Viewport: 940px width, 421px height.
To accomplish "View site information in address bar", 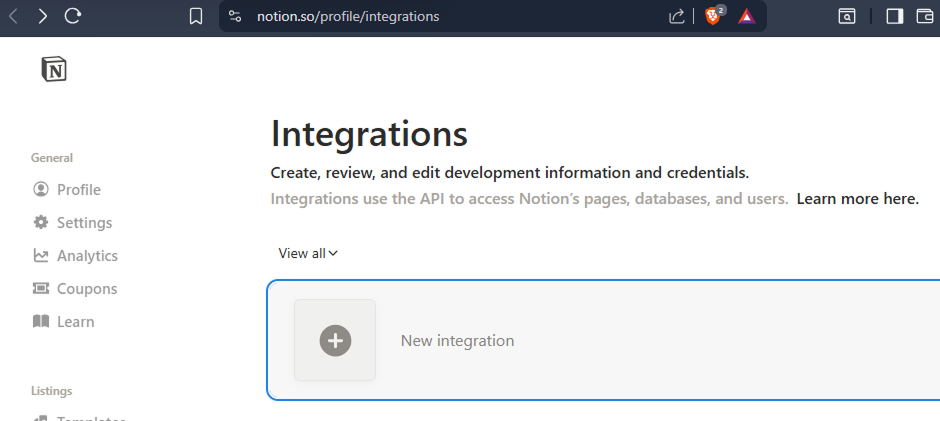I will (235, 16).
